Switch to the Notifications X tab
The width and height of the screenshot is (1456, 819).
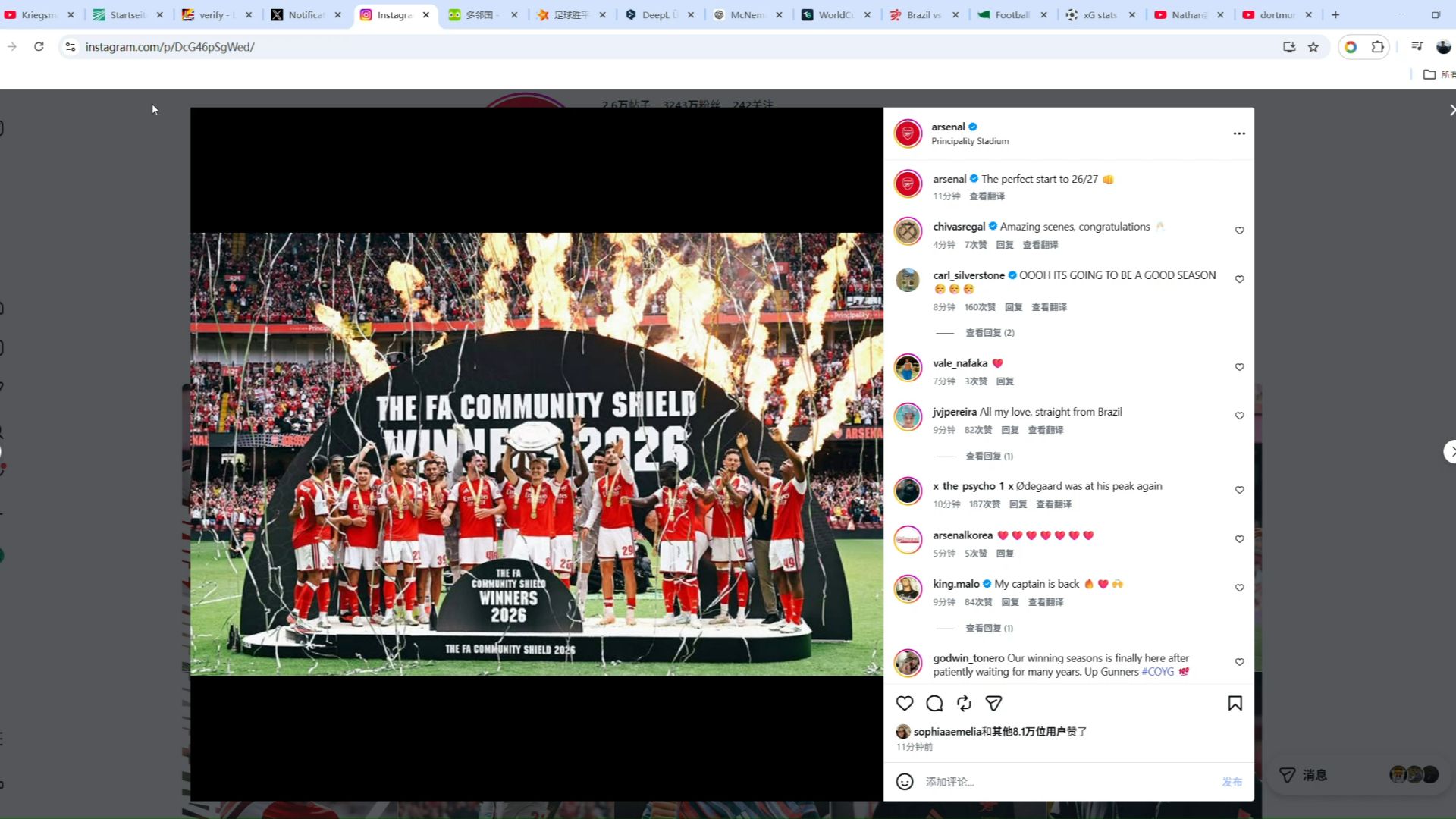coord(306,15)
